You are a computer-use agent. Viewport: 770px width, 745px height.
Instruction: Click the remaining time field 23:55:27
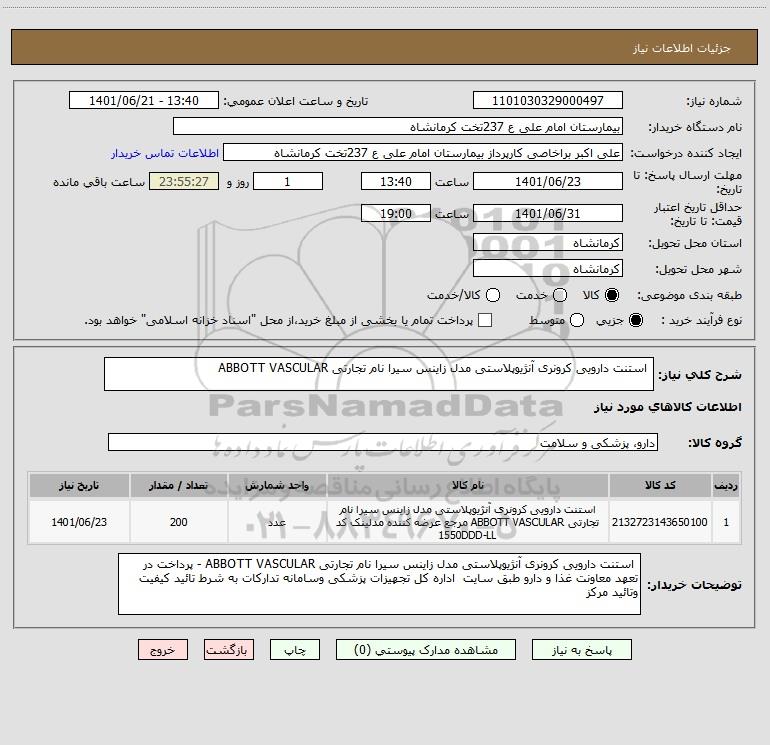click(184, 181)
